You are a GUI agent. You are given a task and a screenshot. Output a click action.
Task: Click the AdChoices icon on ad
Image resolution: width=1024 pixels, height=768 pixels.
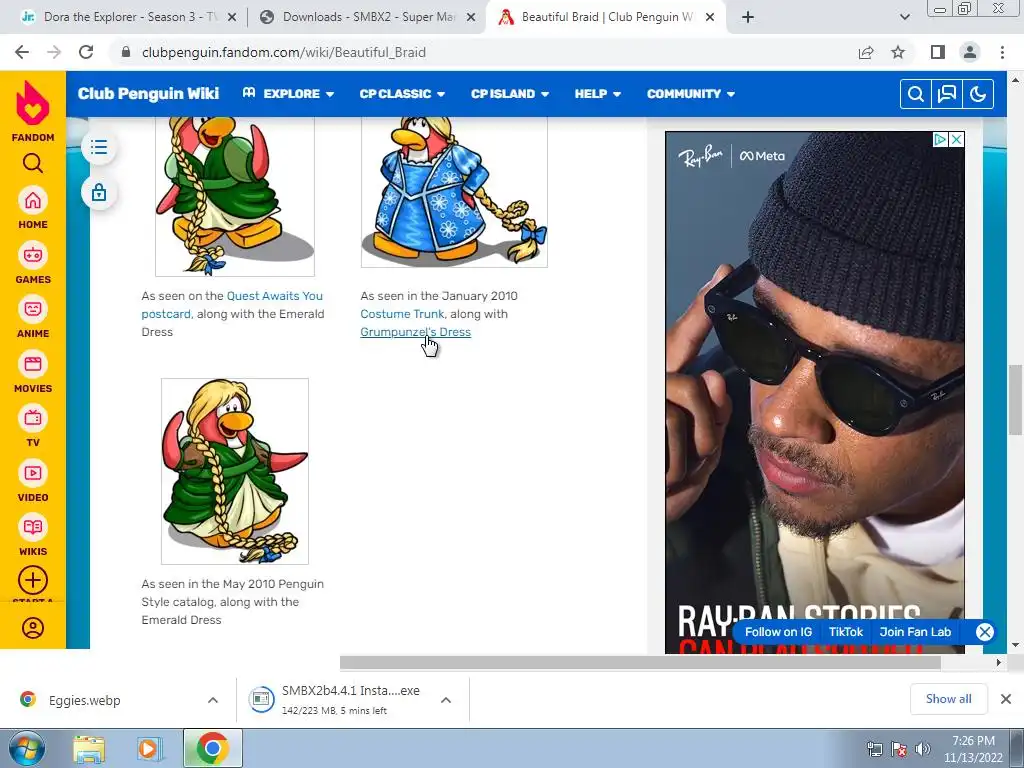[x=940, y=140]
